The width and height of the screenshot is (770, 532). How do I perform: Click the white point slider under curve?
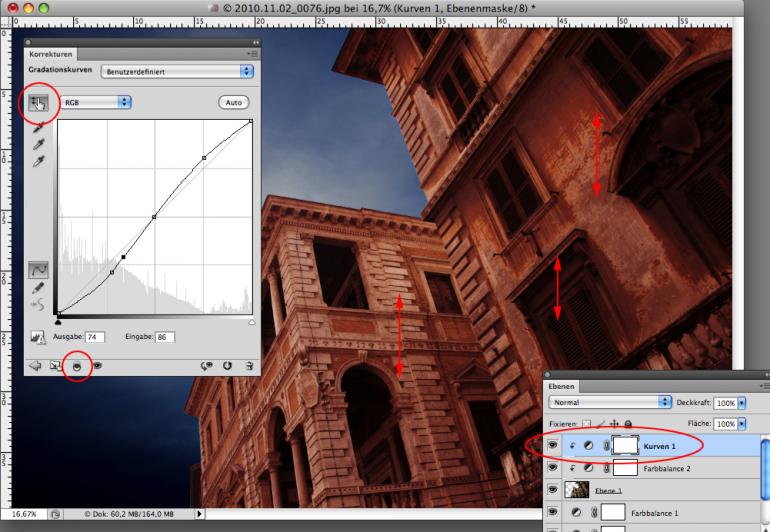pyautogui.click(x=252, y=322)
